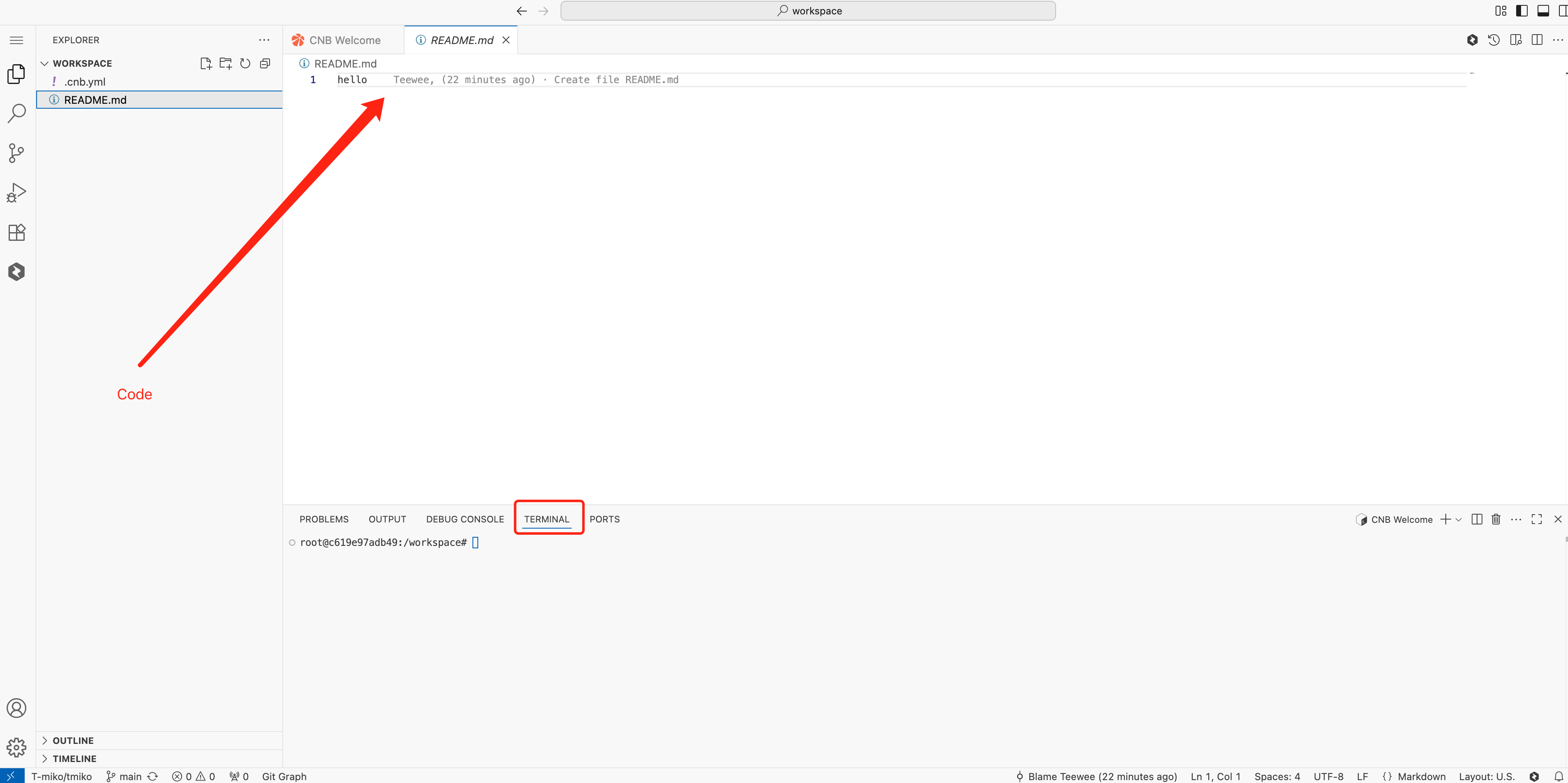1568x783 pixels.
Task: Toggle bottom panel visibility in title bar
Action: (1543, 11)
